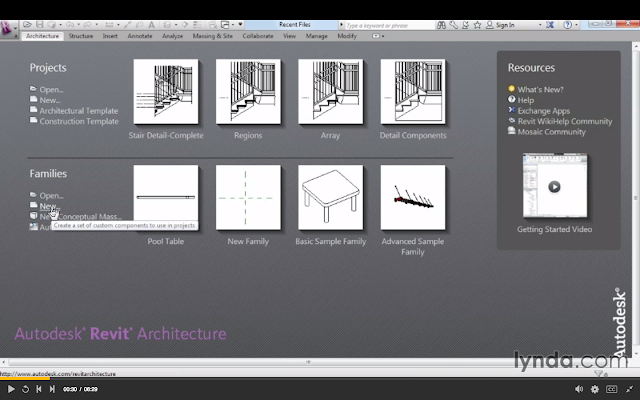Select the Text tool letter A icon

[151, 25]
